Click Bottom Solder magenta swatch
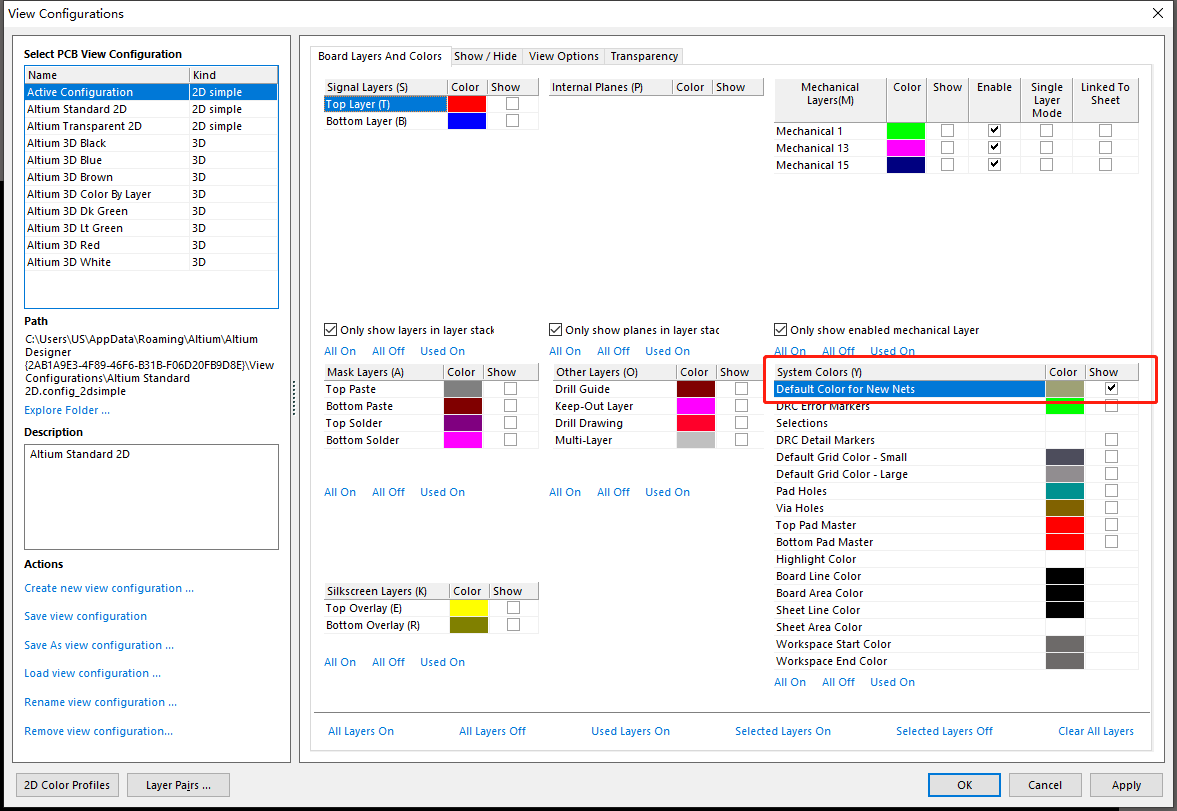Screen dimensions: 1177x811 tap(463, 440)
